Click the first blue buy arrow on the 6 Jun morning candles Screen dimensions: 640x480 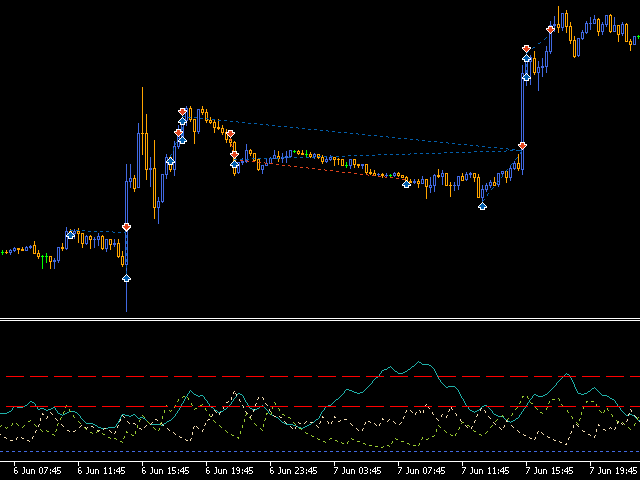(70, 235)
